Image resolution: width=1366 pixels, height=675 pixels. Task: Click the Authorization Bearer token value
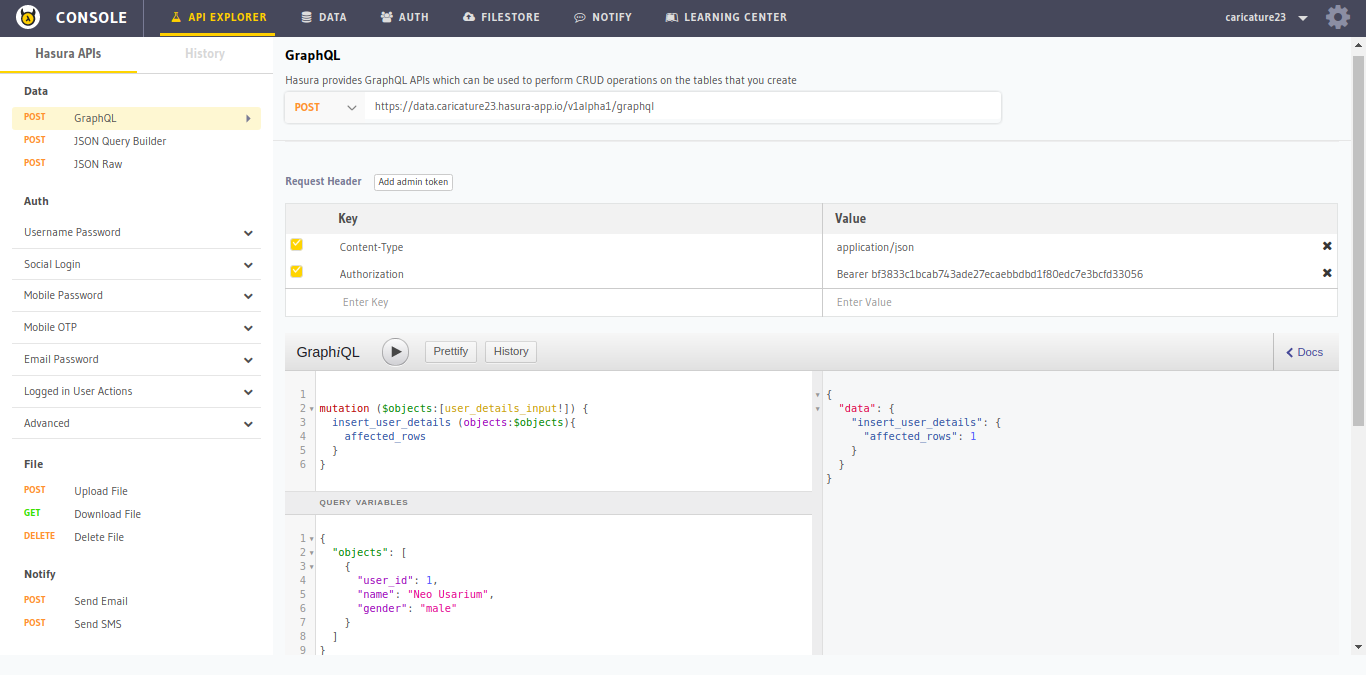coord(990,274)
